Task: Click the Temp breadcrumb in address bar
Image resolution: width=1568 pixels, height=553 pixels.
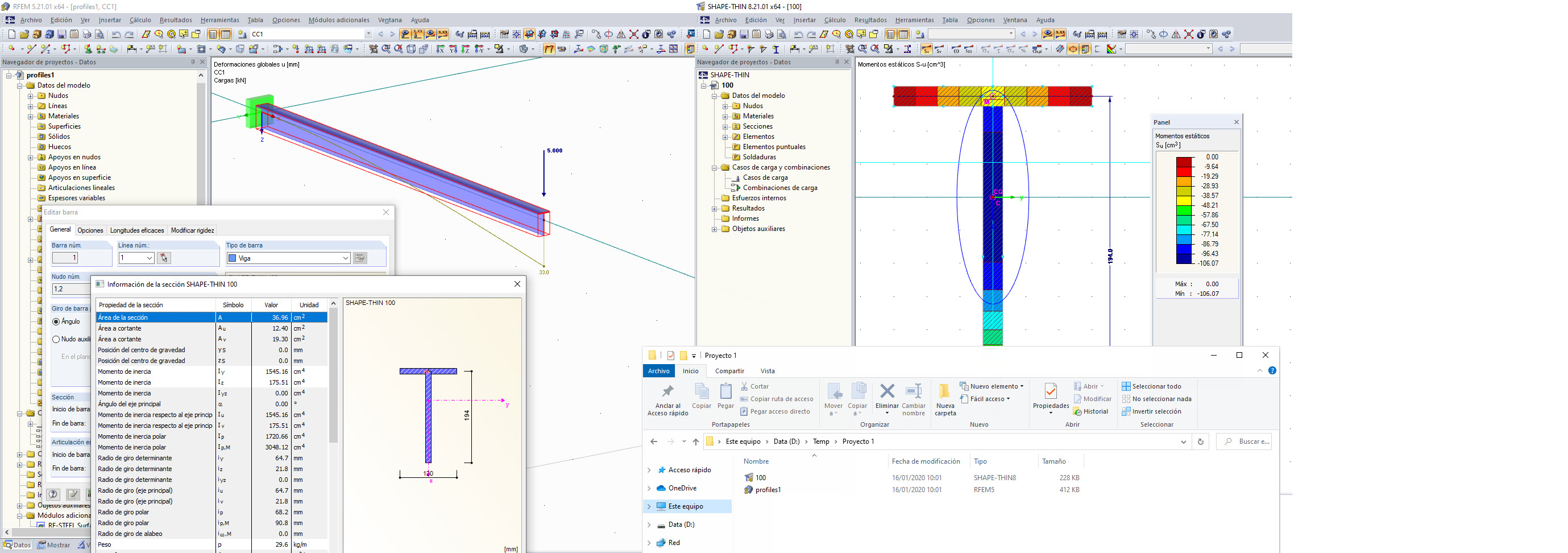Action: pos(820,441)
